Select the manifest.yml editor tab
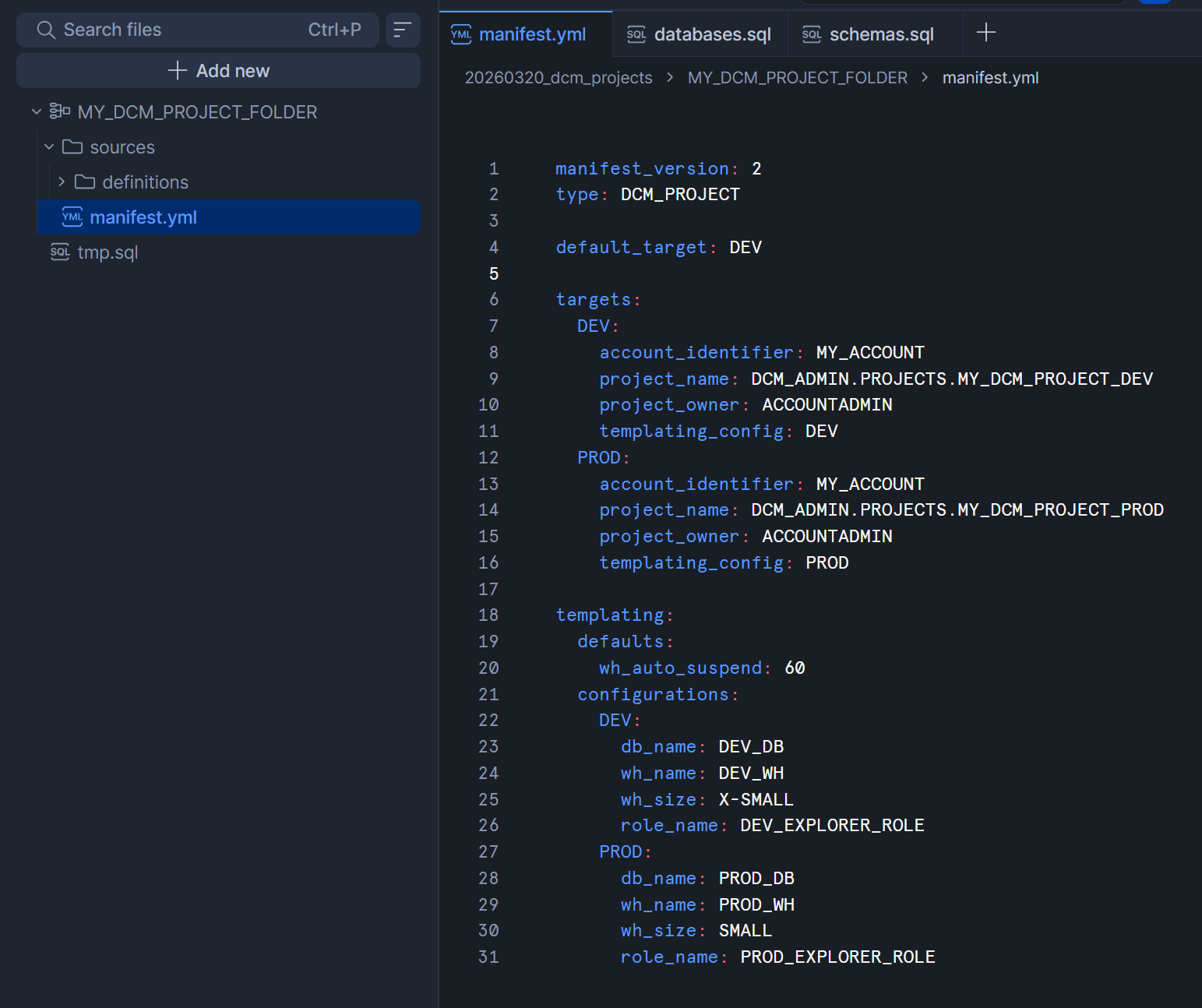 [x=532, y=34]
